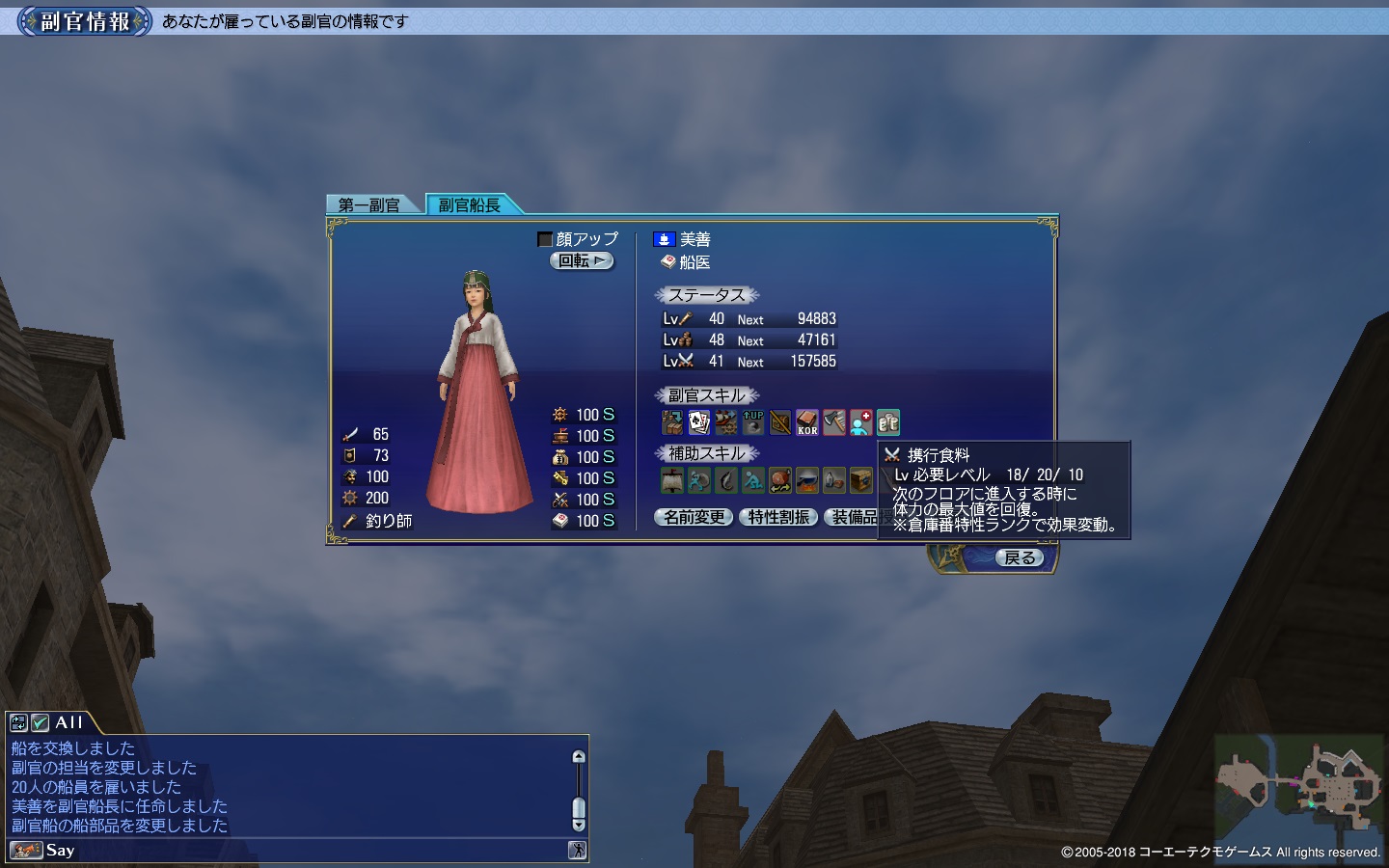Click the cargo loading aide skill icon
Screen dimensions: 1389x868
[672, 422]
